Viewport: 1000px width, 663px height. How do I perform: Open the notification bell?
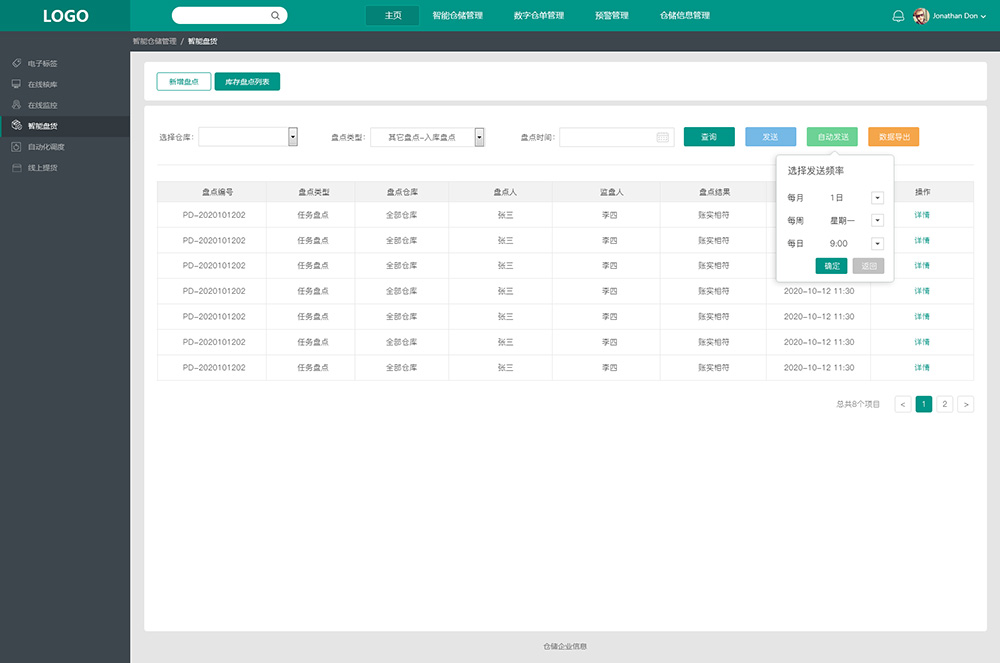(898, 16)
